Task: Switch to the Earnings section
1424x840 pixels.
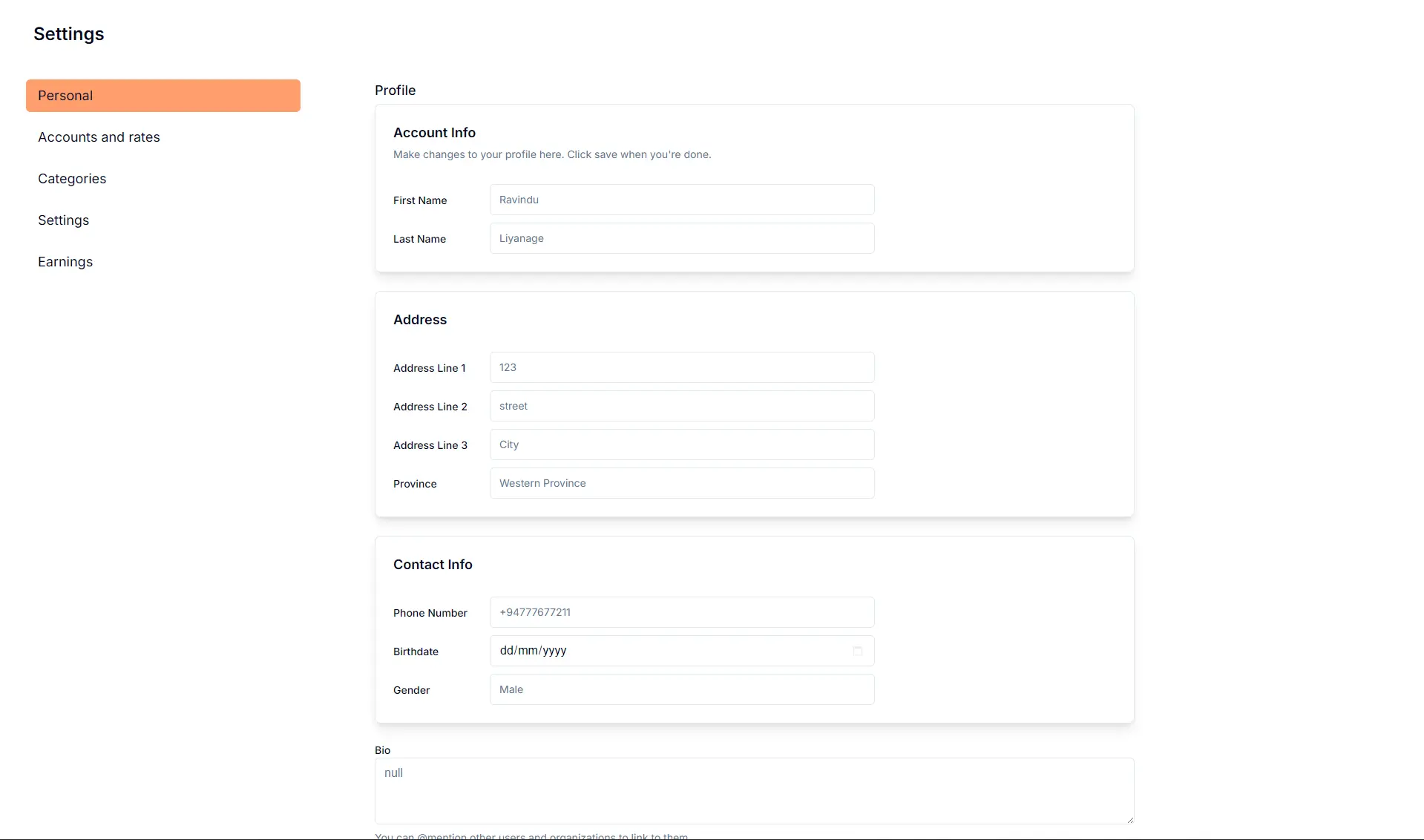Action: click(x=65, y=262)
